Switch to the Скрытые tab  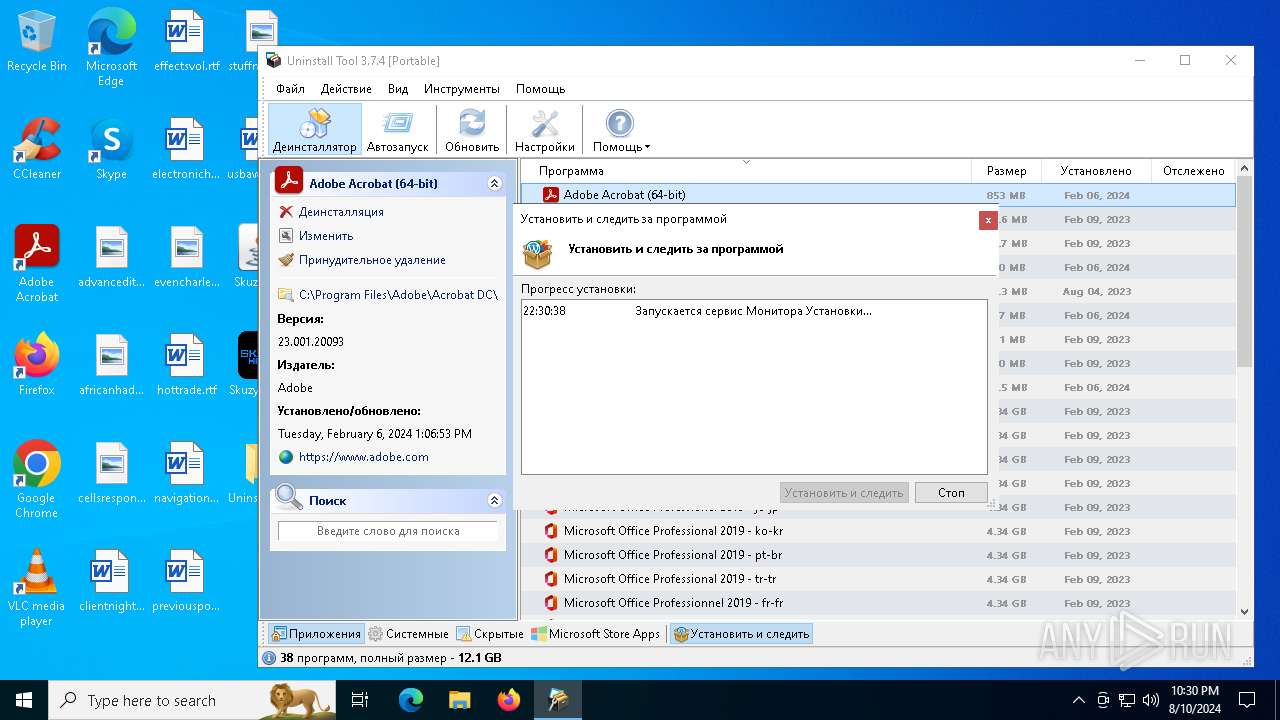click(490, 634)
